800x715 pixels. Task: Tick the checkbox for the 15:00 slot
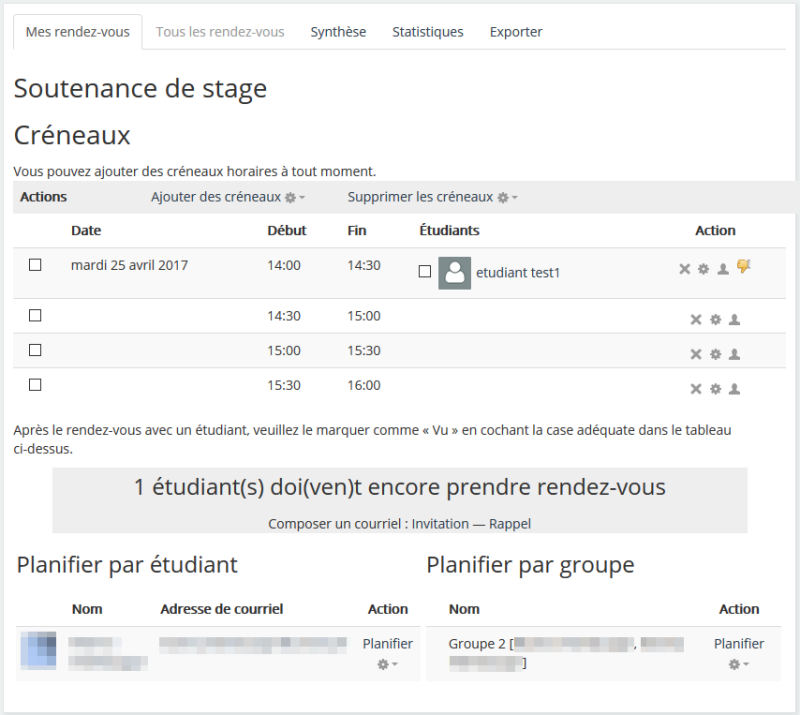click(35, 351)
